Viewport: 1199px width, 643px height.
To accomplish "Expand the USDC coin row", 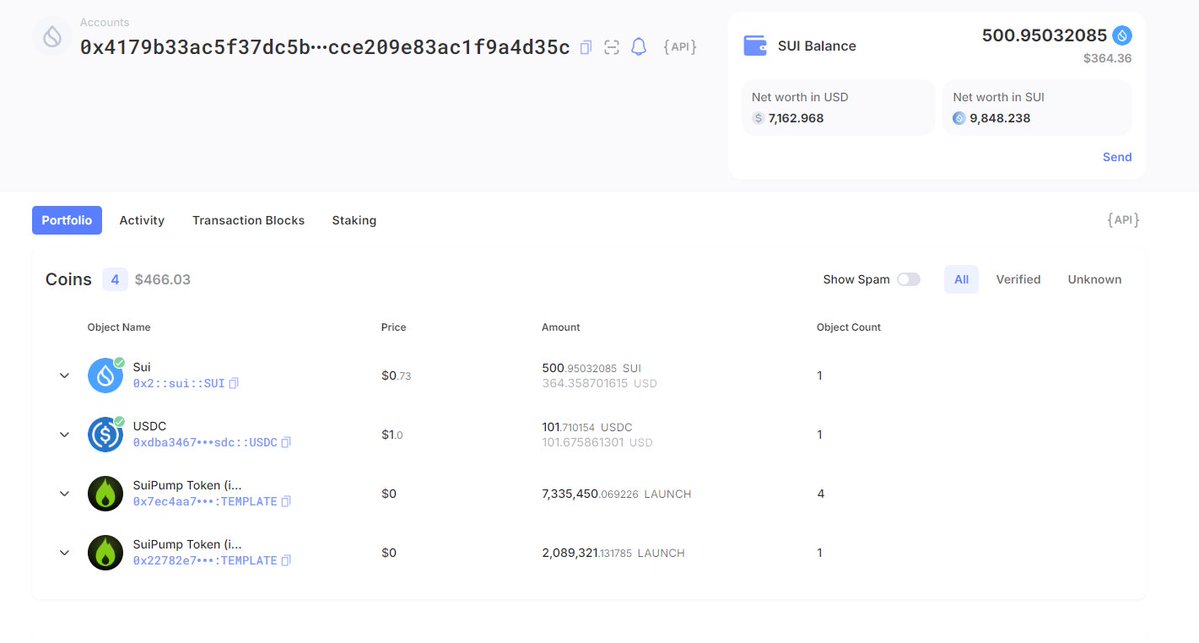I will click(x=64, y=434).
